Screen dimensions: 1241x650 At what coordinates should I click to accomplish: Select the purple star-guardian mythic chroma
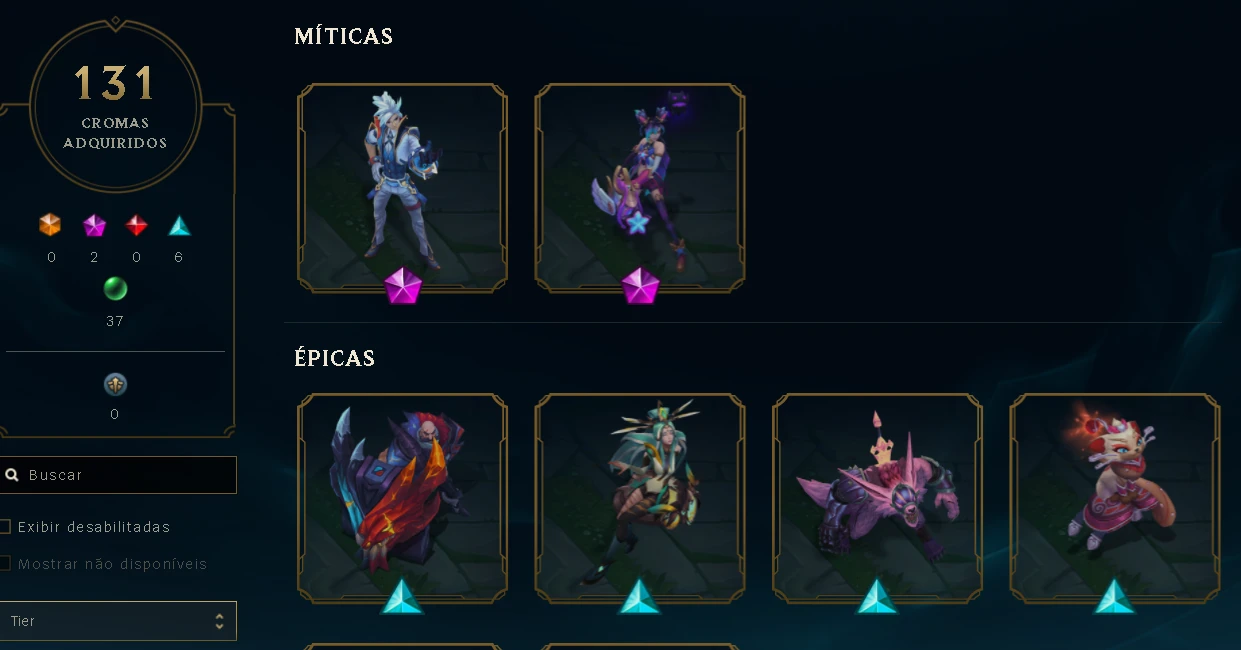[x=640, y=188]
